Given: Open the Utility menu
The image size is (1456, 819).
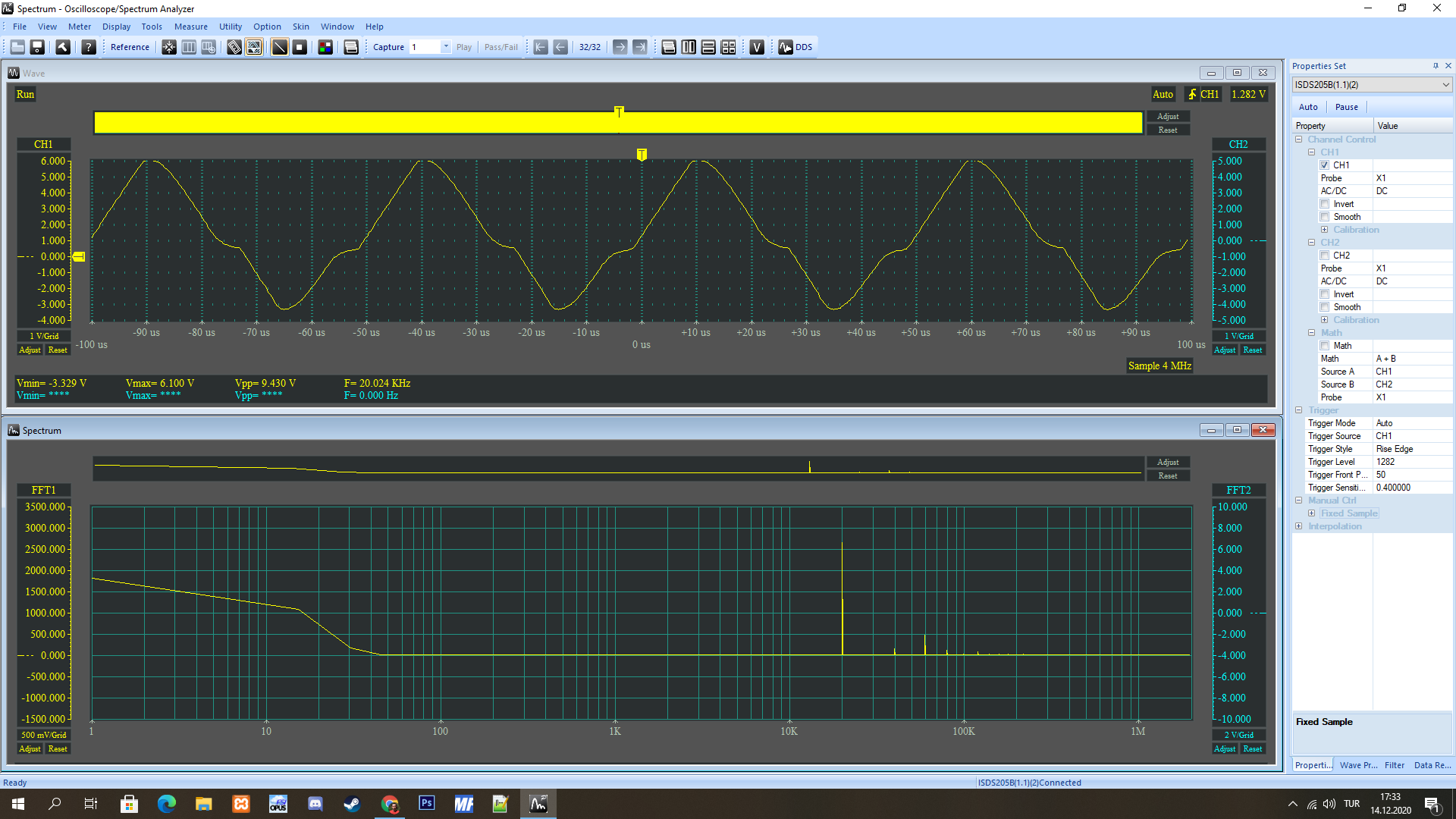Looking at the screenshot, I should (231, 27).
